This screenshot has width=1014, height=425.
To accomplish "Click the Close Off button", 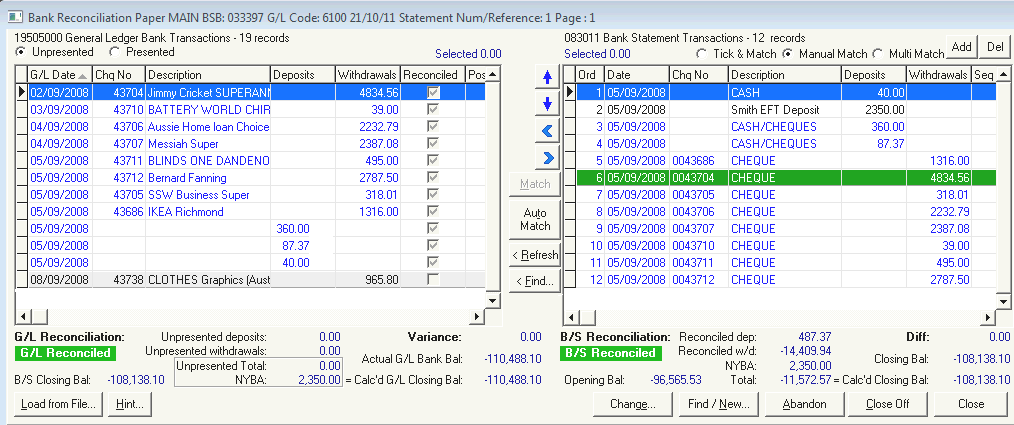I will pyautogui.click(x=888, y=404).
